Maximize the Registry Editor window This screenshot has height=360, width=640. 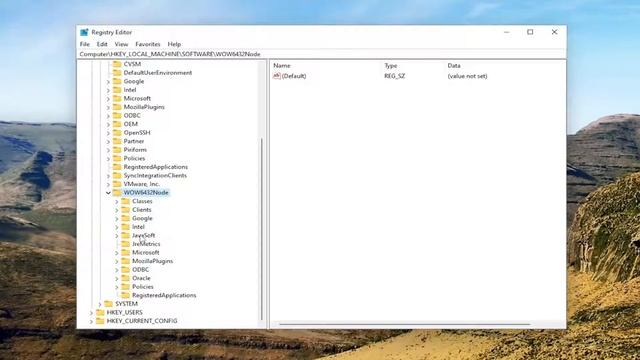click(530, 32)
